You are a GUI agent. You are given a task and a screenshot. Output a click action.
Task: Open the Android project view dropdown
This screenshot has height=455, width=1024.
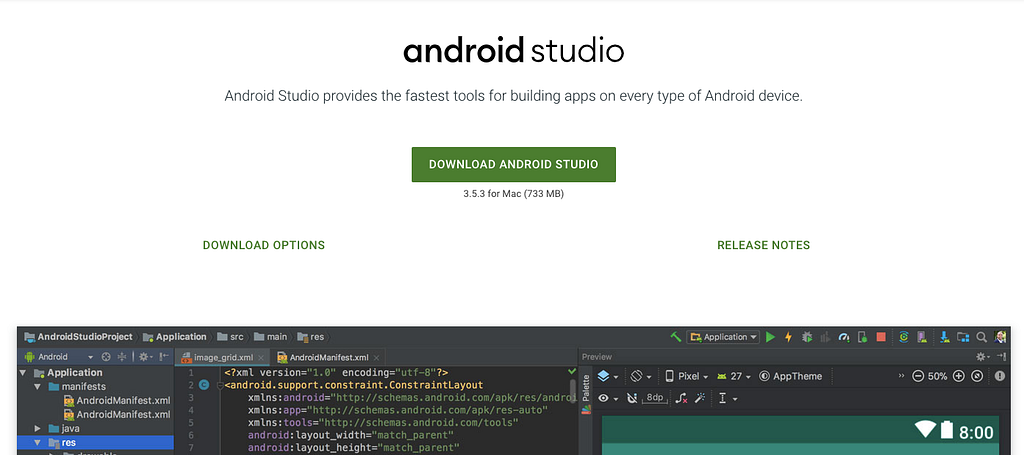pos(59,357)
